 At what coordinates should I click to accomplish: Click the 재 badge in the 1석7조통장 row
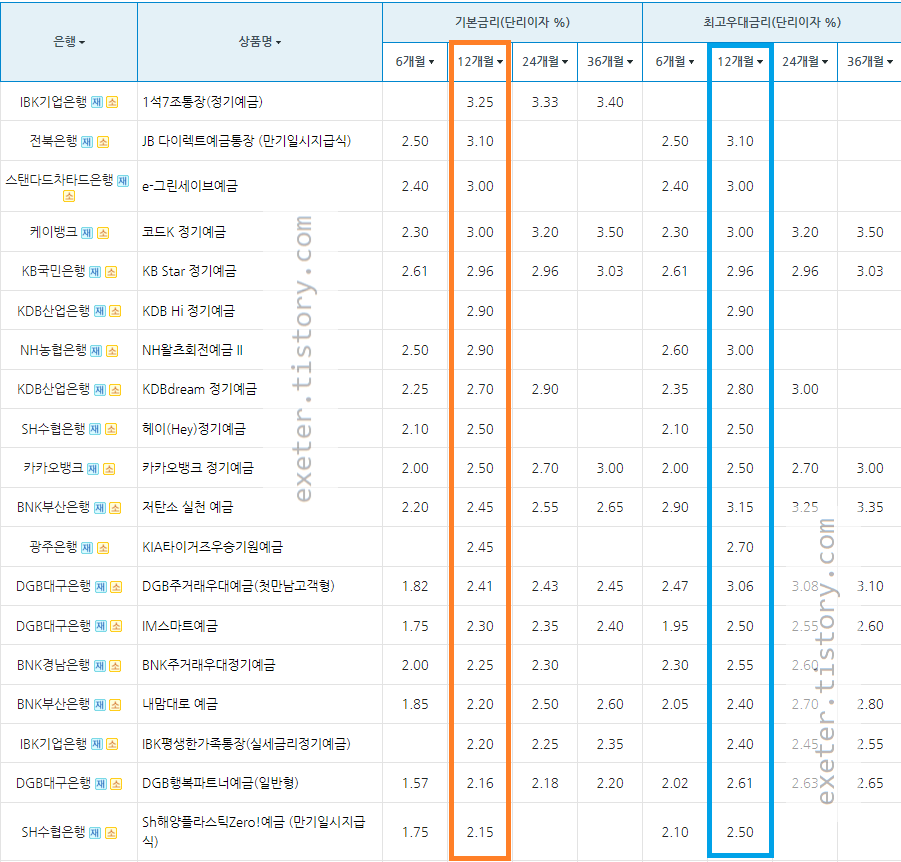coord(97,102)
